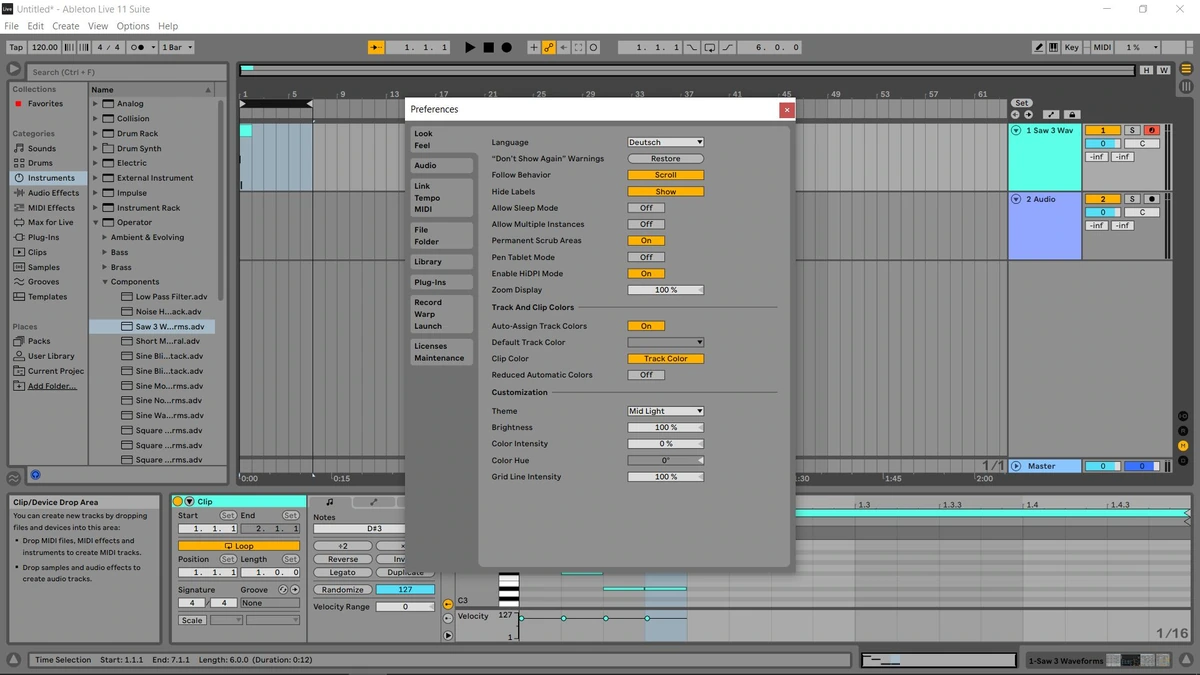Click the Grid Line Intensity slider

[x=666, y=477]
